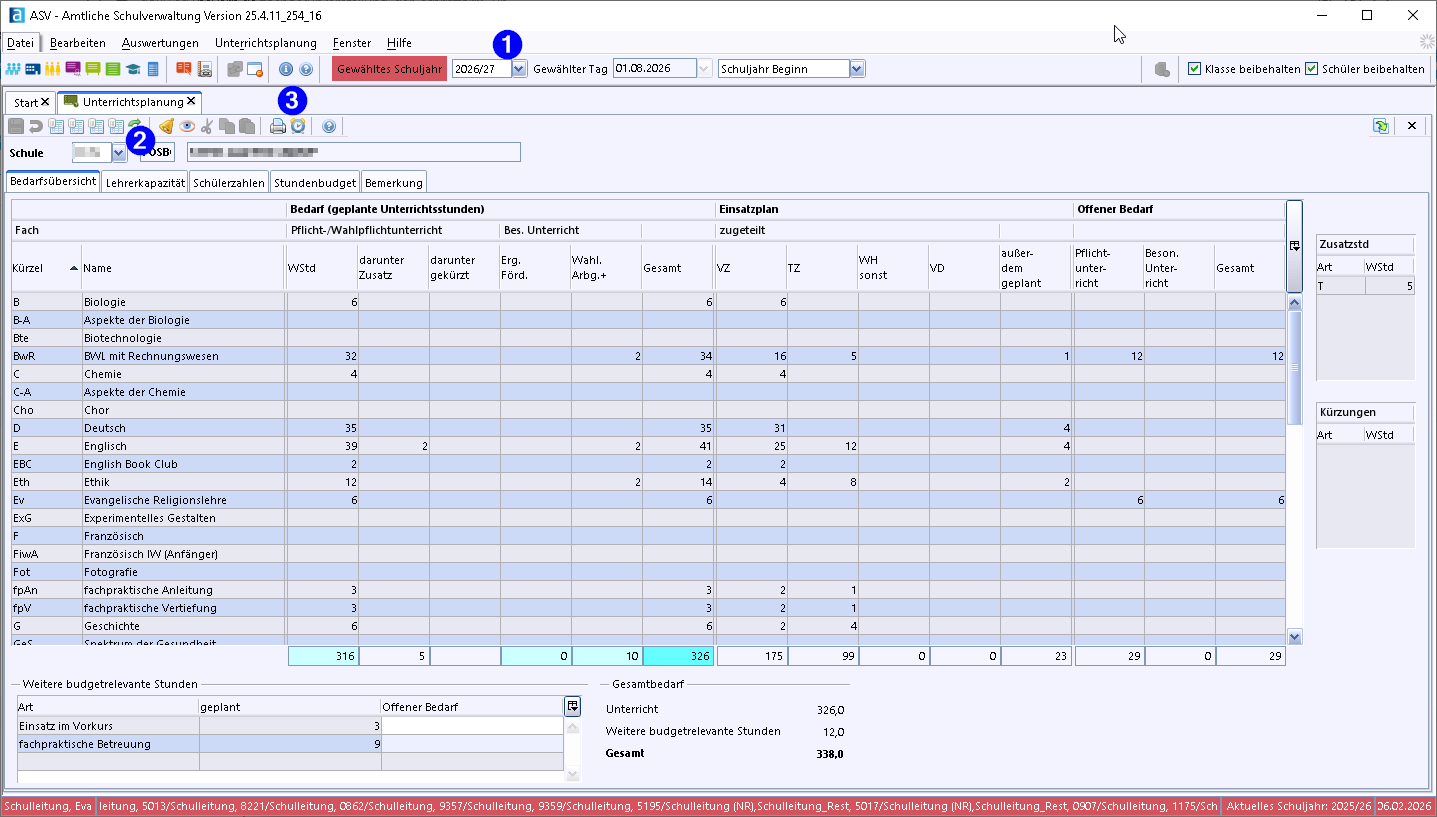Uncheck Klasse beibehalten checkbox
Screen dimensions: 1437x817
(1194, 69)
